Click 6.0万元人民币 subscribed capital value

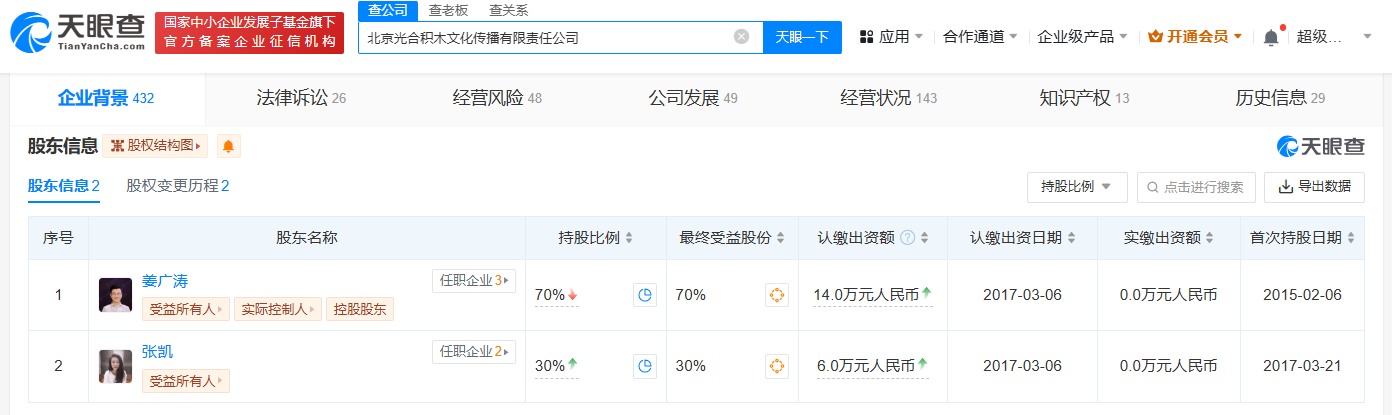point(867,366)
